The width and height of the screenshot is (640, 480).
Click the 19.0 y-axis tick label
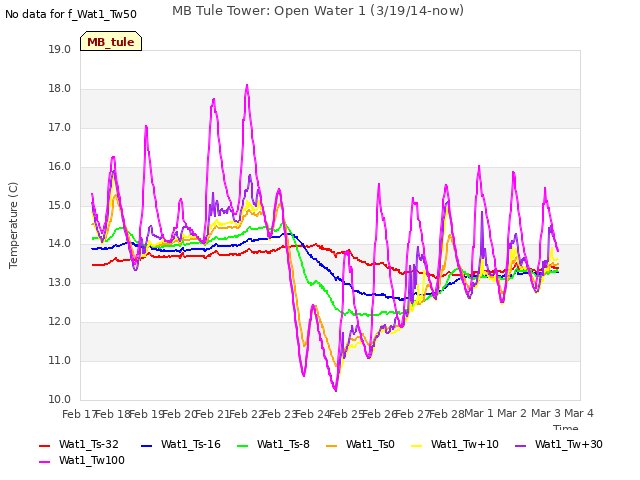[x=60, y=49]
